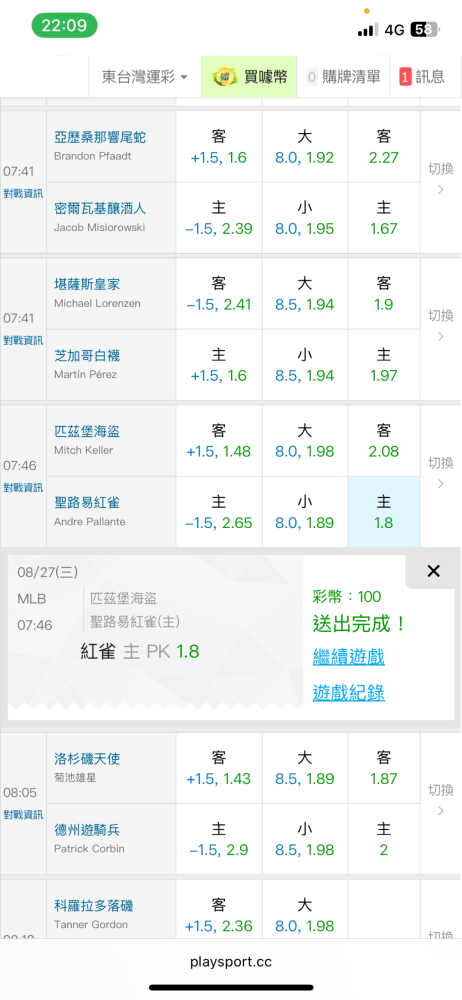Close the bet confirmation slip

[x=433, y=571]
